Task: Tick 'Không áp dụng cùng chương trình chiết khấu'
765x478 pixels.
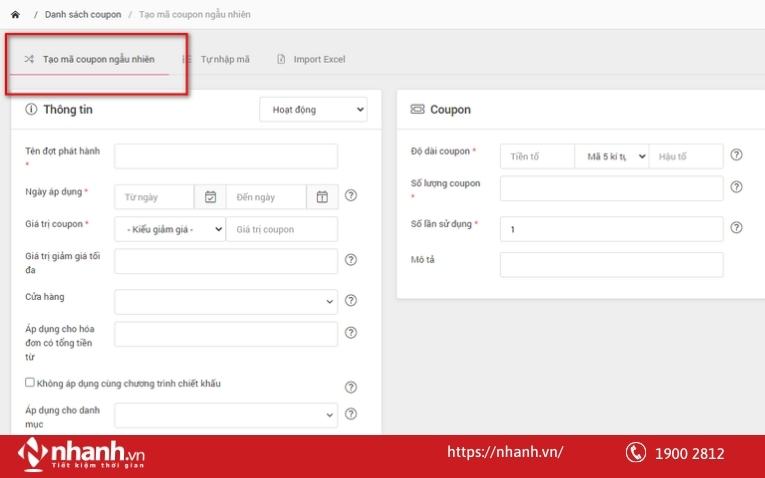Action: (x=30, y=382)
